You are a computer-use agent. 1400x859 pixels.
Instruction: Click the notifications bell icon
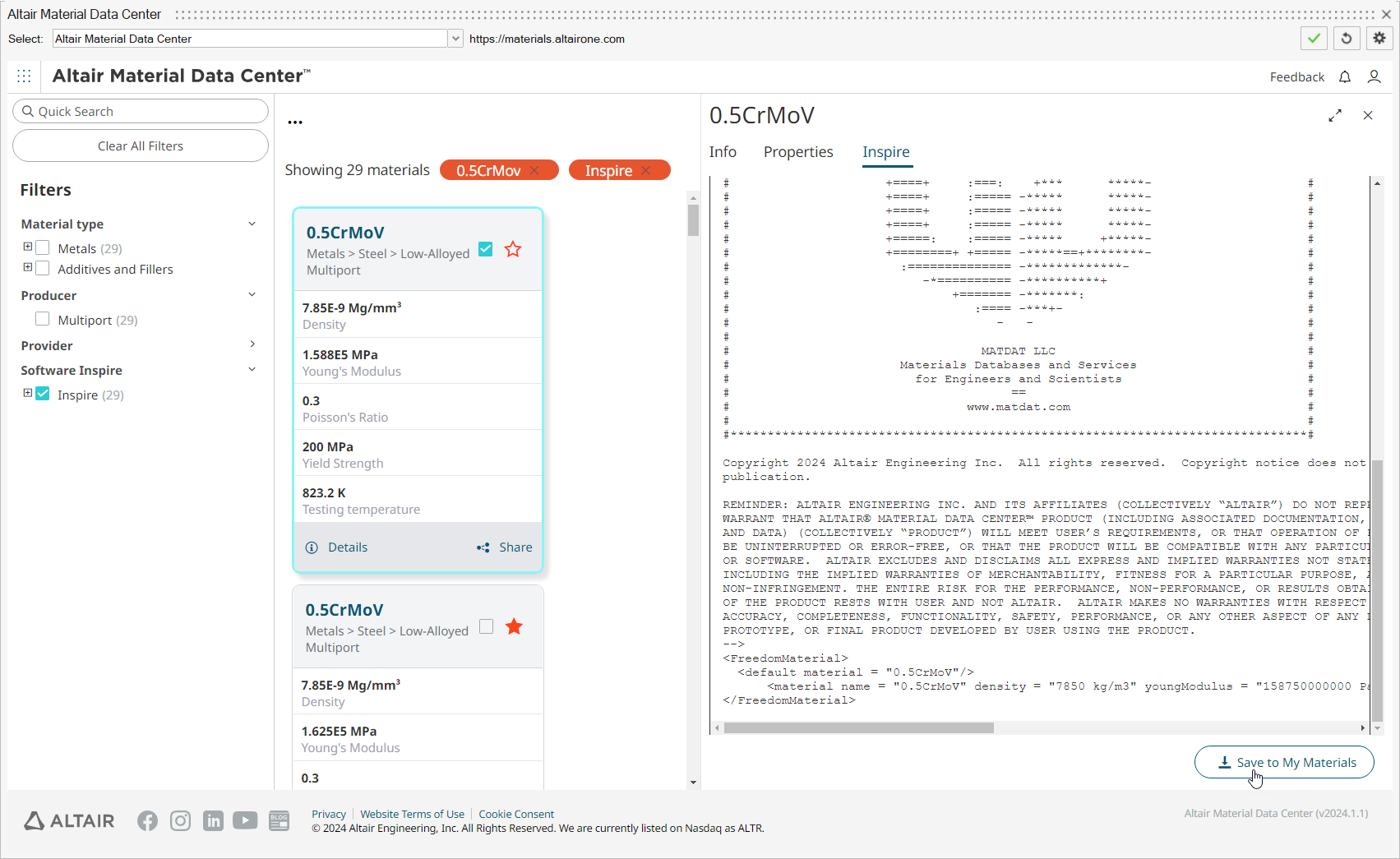(x=1345, y=76)
